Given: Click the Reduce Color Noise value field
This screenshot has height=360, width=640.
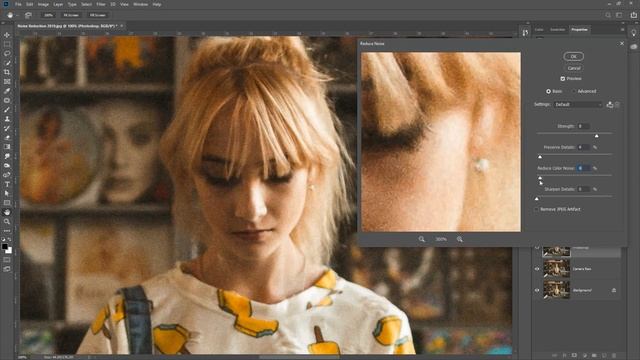Looking at the screenshot, I should coord(583,168).
